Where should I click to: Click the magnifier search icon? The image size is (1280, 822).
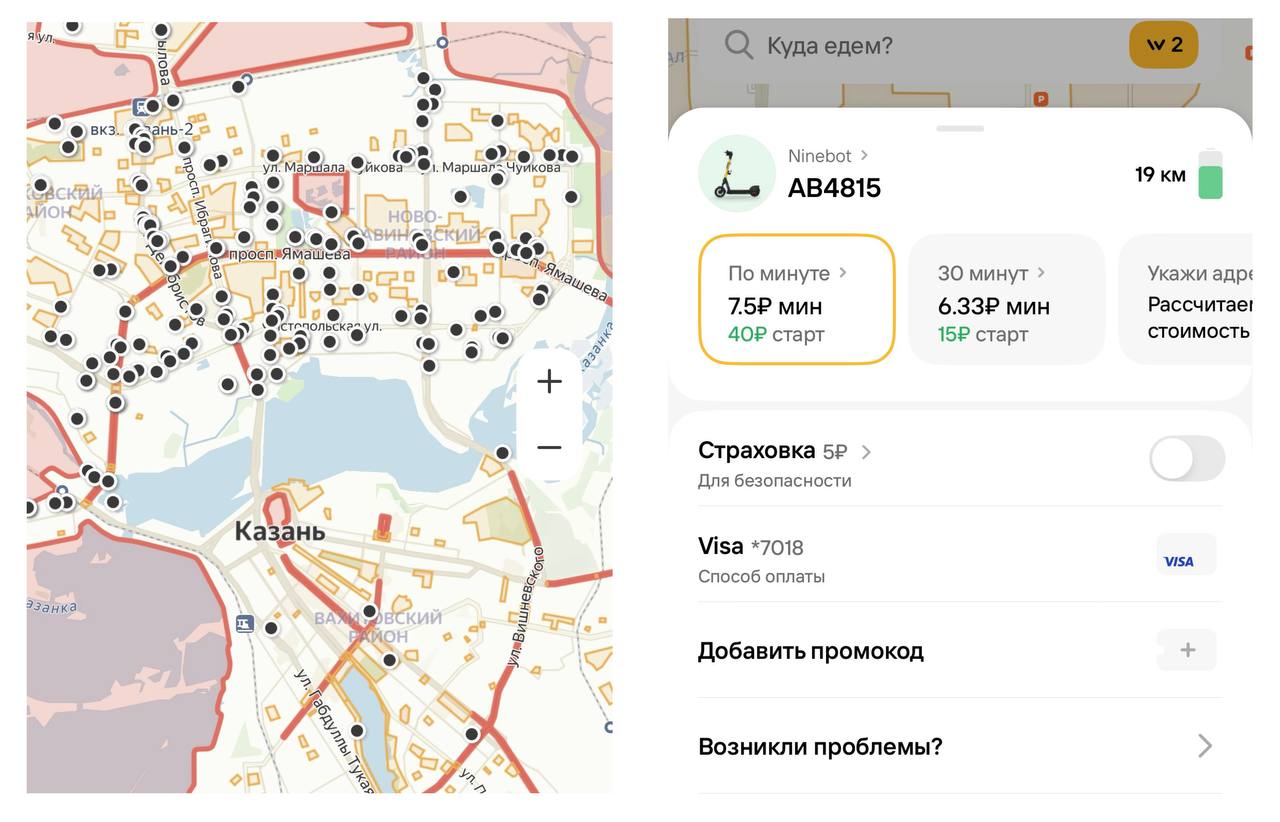pos(739,45)
